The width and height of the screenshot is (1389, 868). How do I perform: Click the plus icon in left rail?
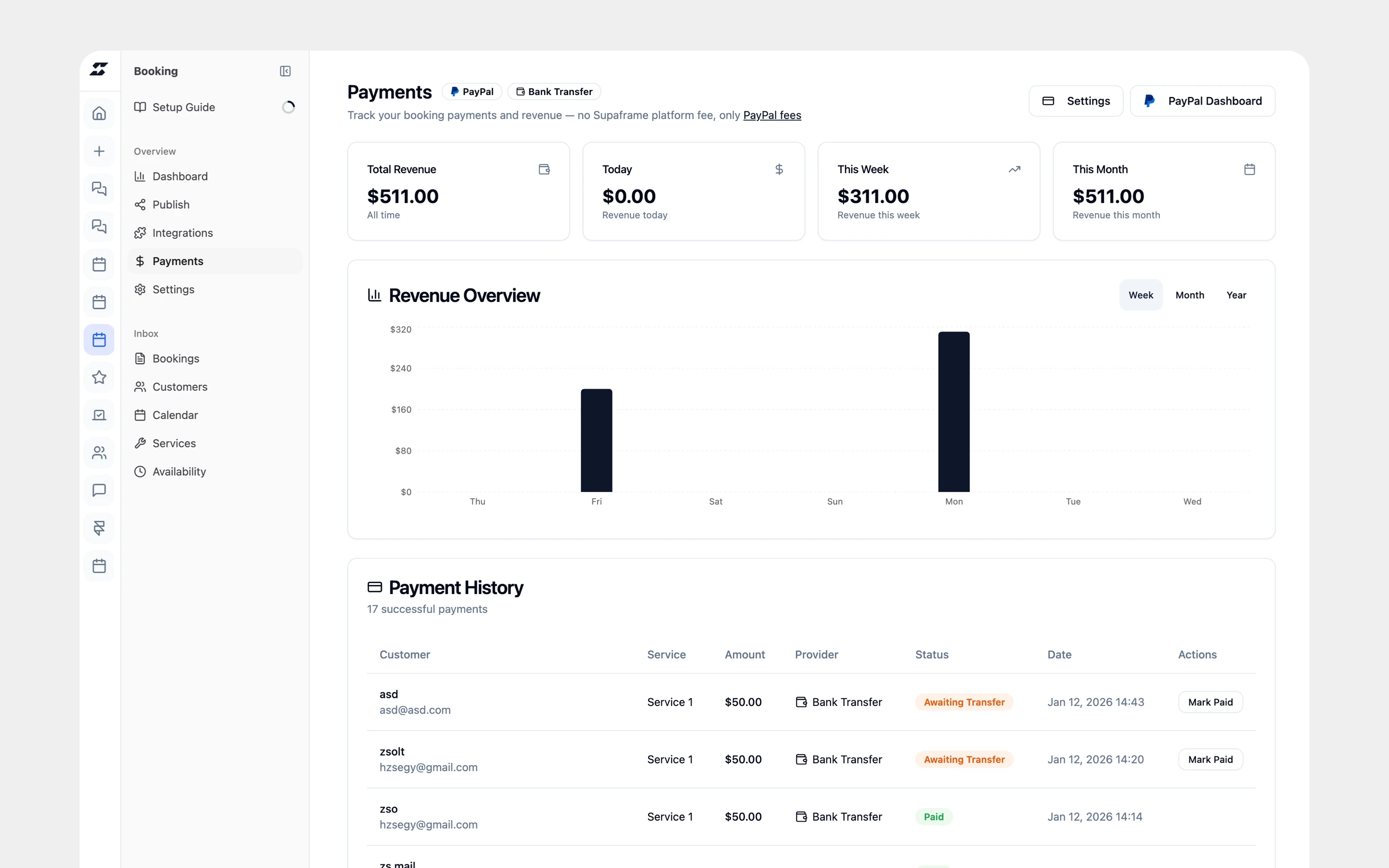tap(99, 151)
